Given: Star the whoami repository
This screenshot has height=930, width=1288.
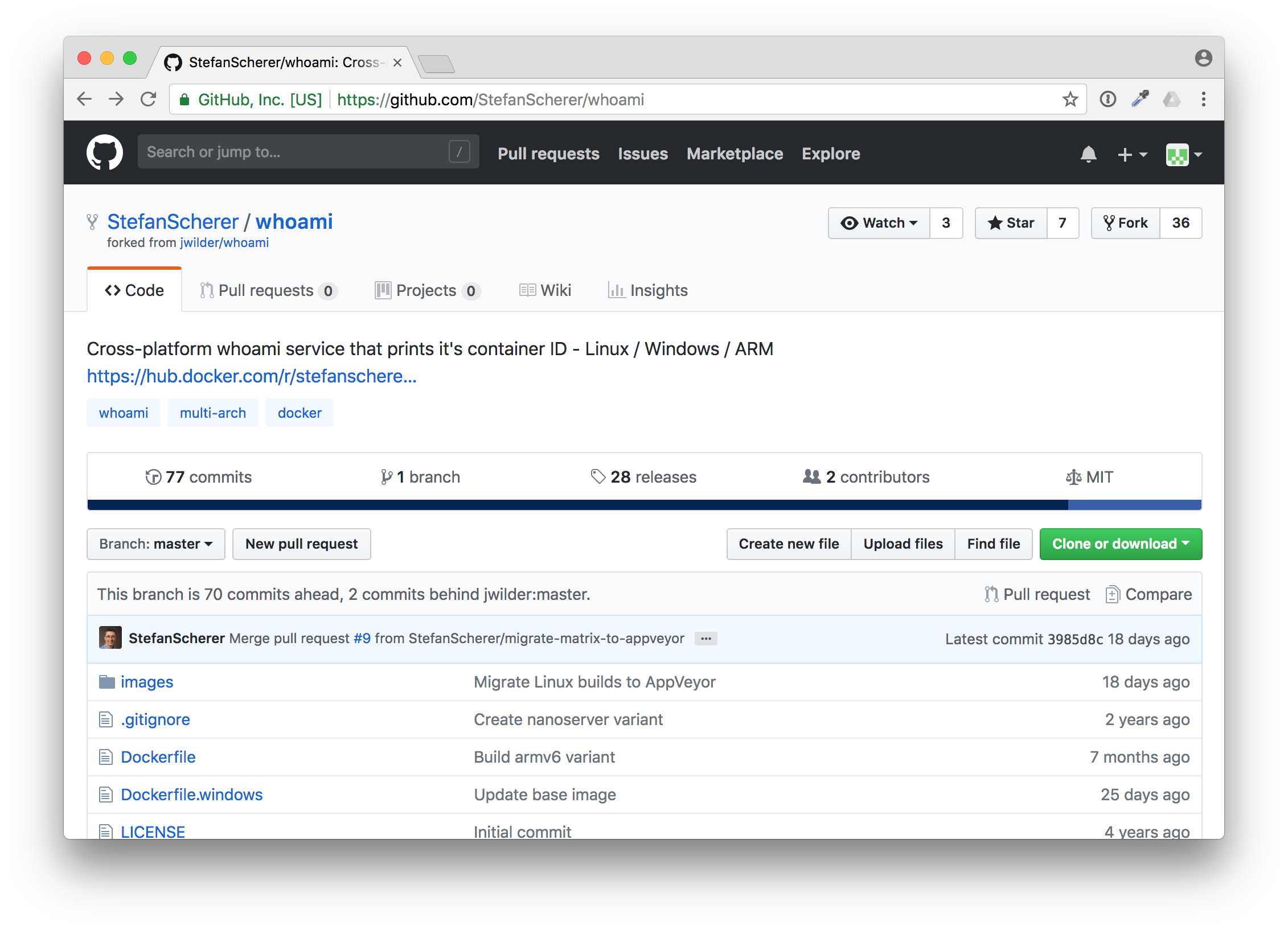Looking at the screenshot, I should (x=1011, y=223).
